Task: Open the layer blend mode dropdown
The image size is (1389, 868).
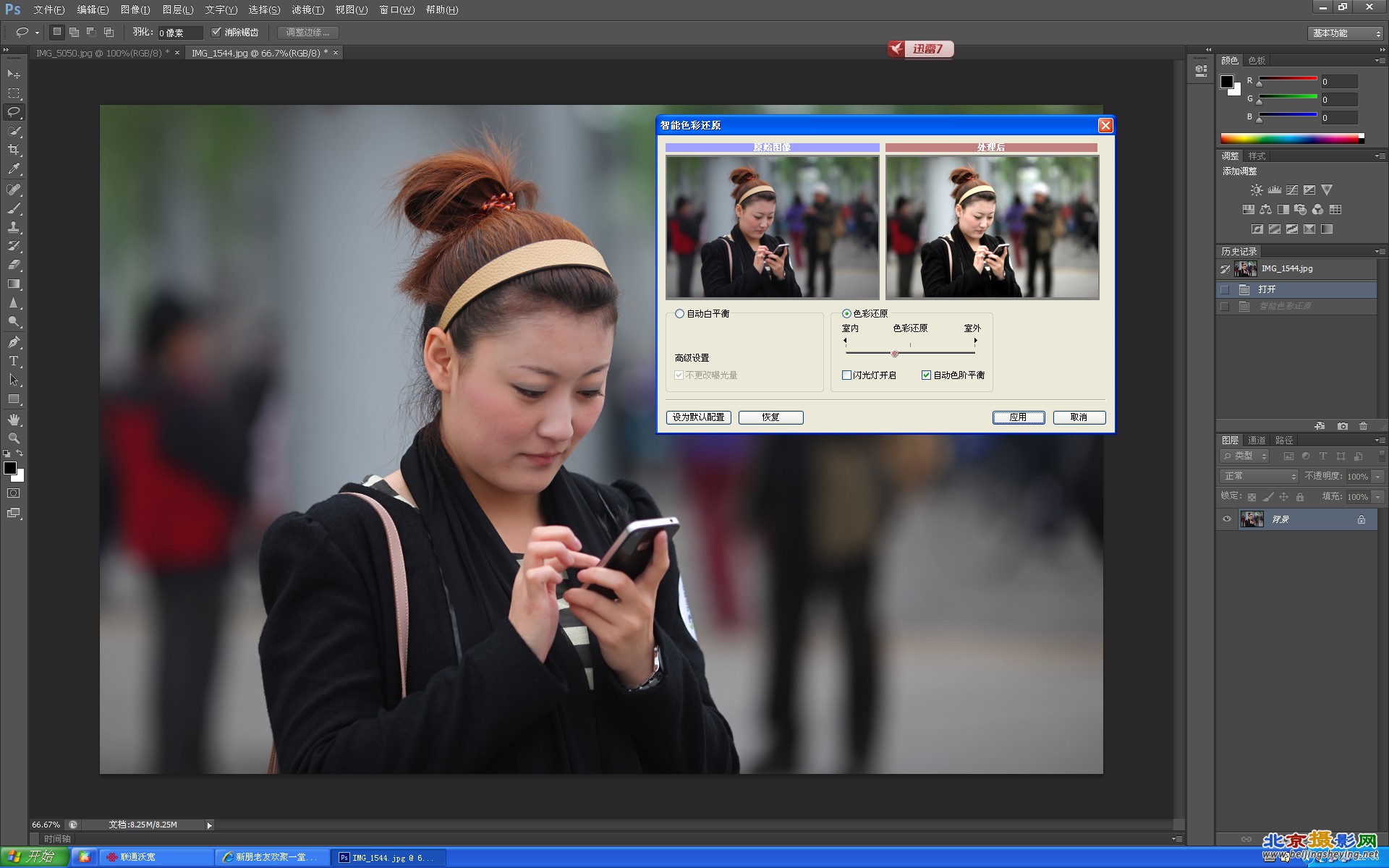Action: (1260, 476)
